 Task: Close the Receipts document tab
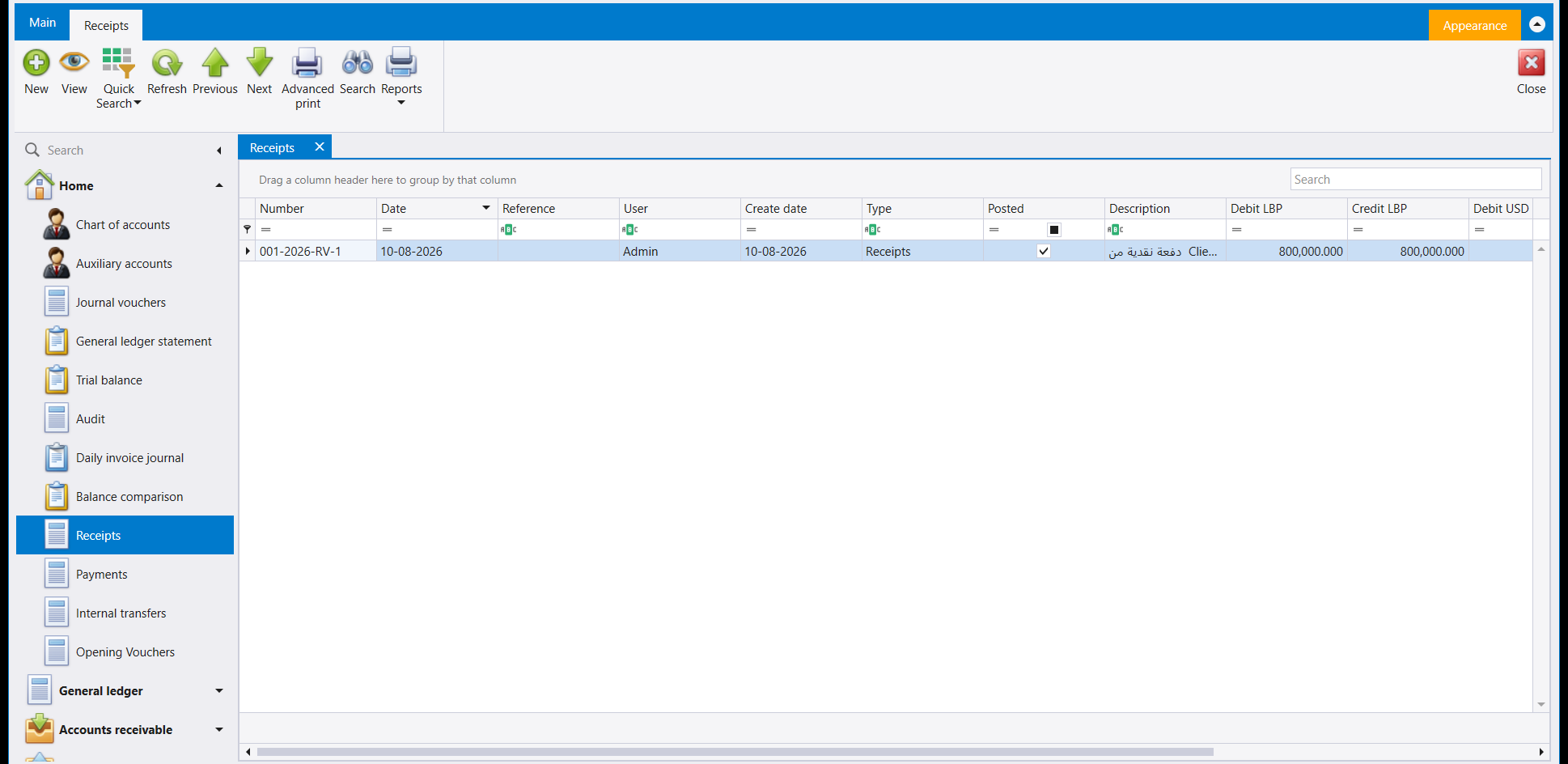tap(320, 146)
